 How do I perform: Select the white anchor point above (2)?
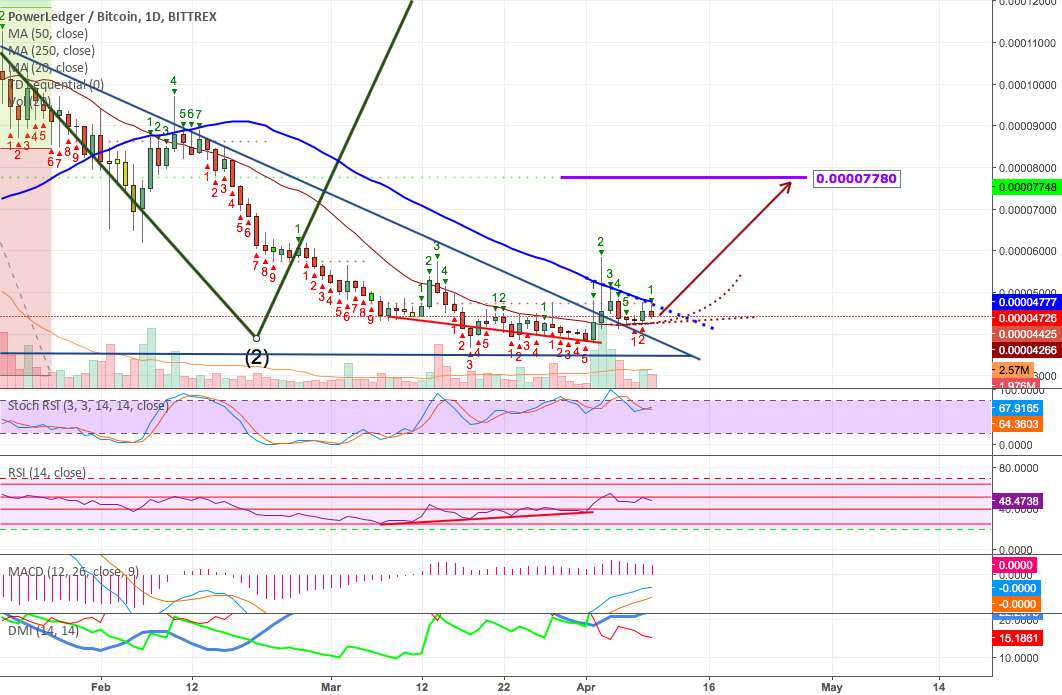point(257,337)
